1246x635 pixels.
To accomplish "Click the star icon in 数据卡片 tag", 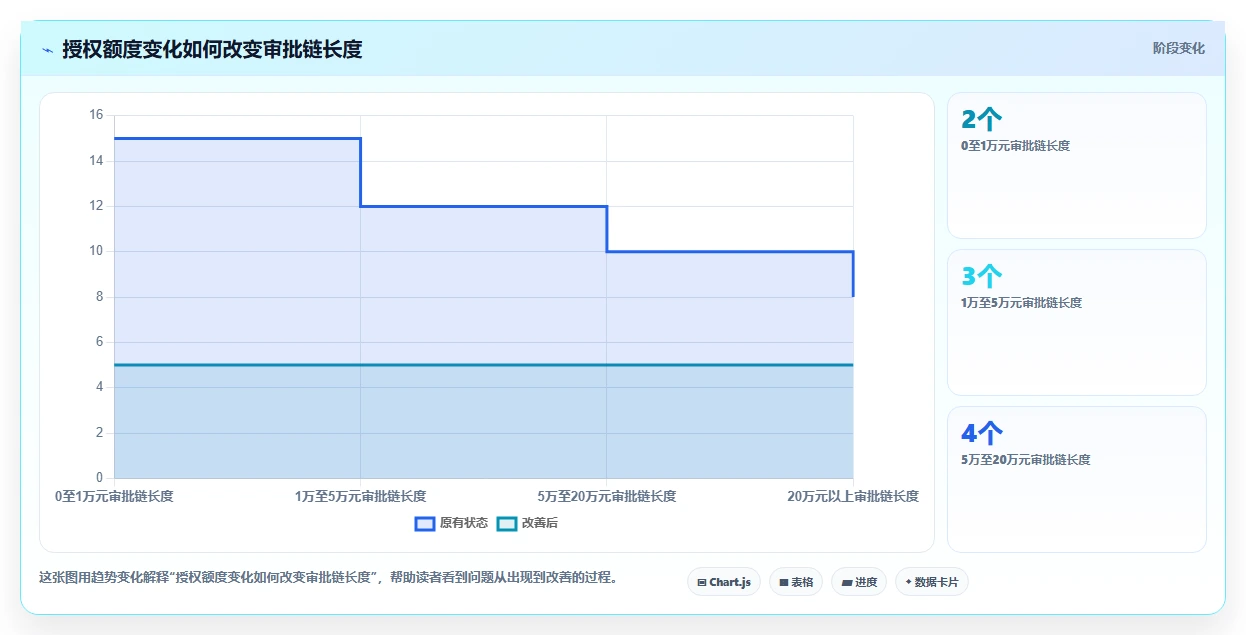I will (908, 582).
